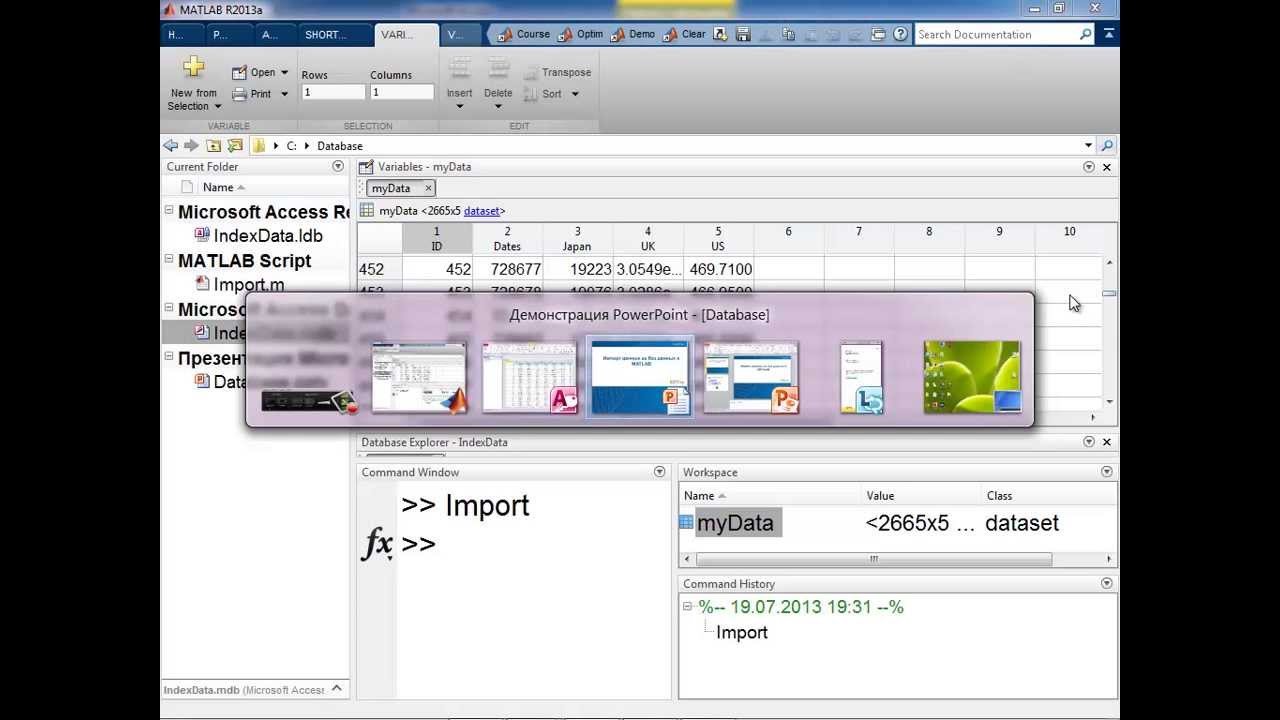
Task: Switch to Lync window thumbnail in switcher
Action: (861, 377)
